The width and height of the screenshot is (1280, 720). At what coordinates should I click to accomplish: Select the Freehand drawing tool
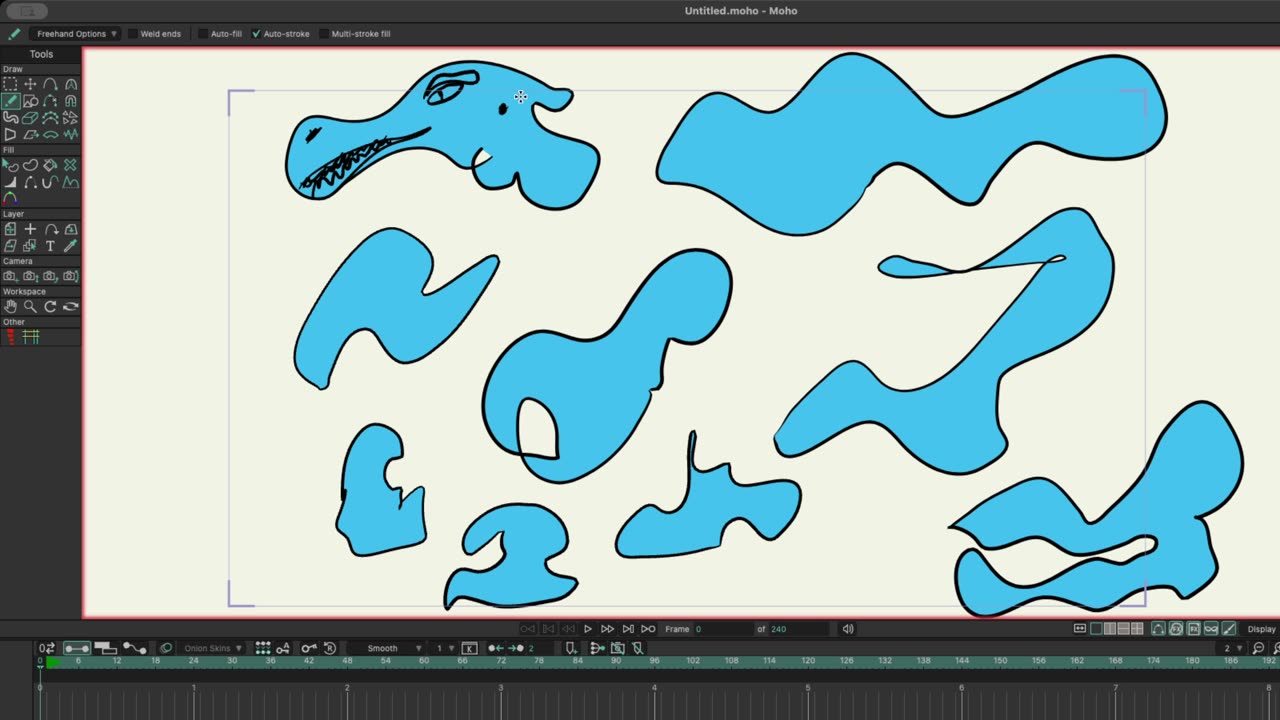tap(10, 100)
